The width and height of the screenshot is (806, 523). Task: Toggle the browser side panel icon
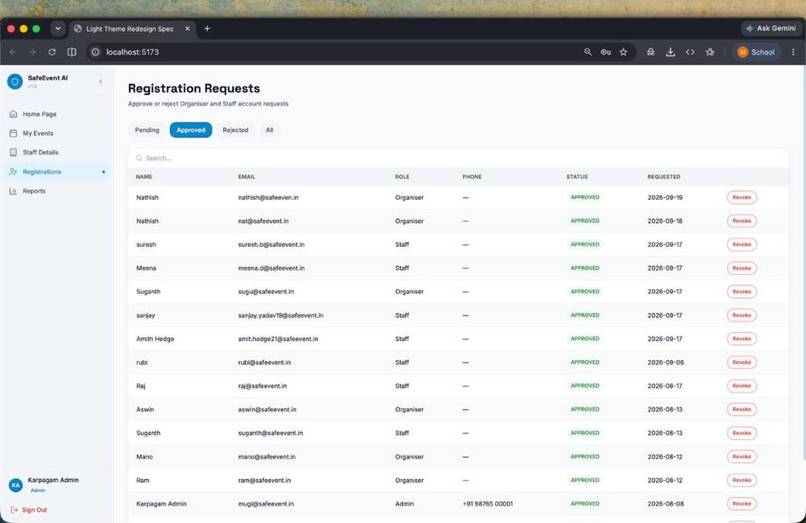pyautogui.click(x=72, y=52)
